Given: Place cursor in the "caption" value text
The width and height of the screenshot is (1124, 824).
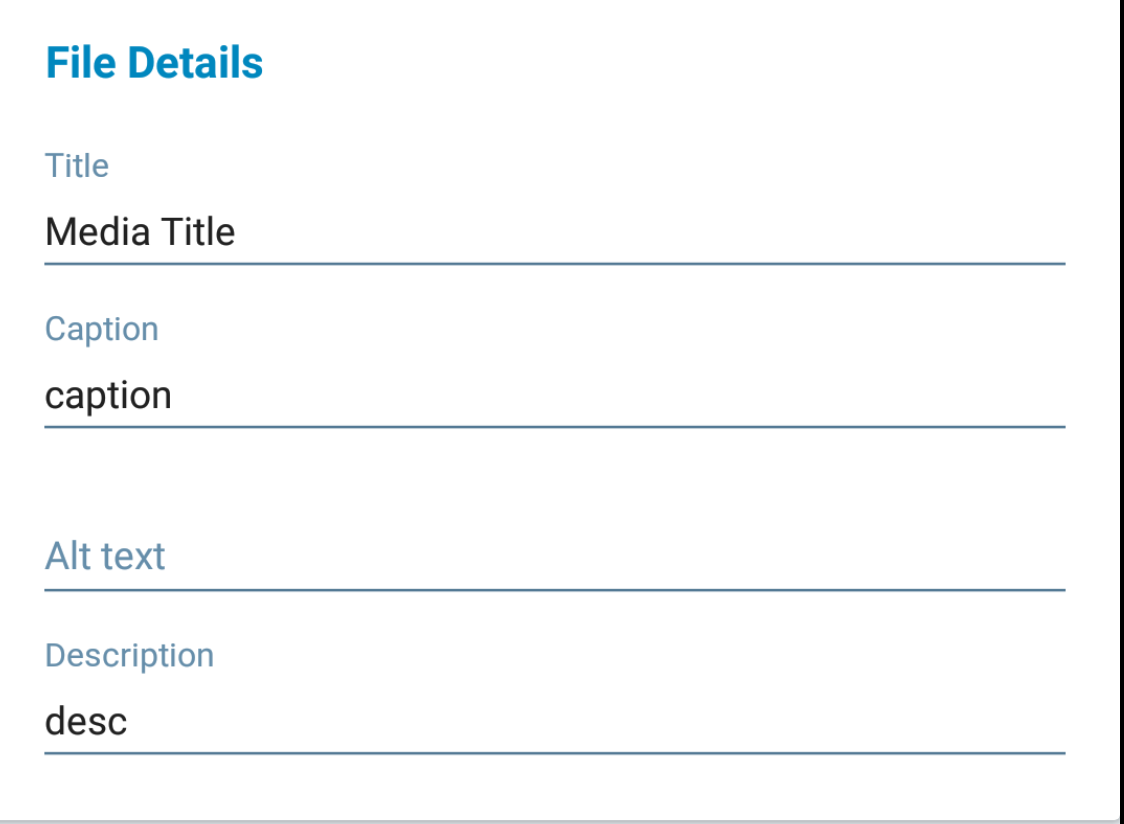Looking at the screenshot, I should [x=108, y=396].
